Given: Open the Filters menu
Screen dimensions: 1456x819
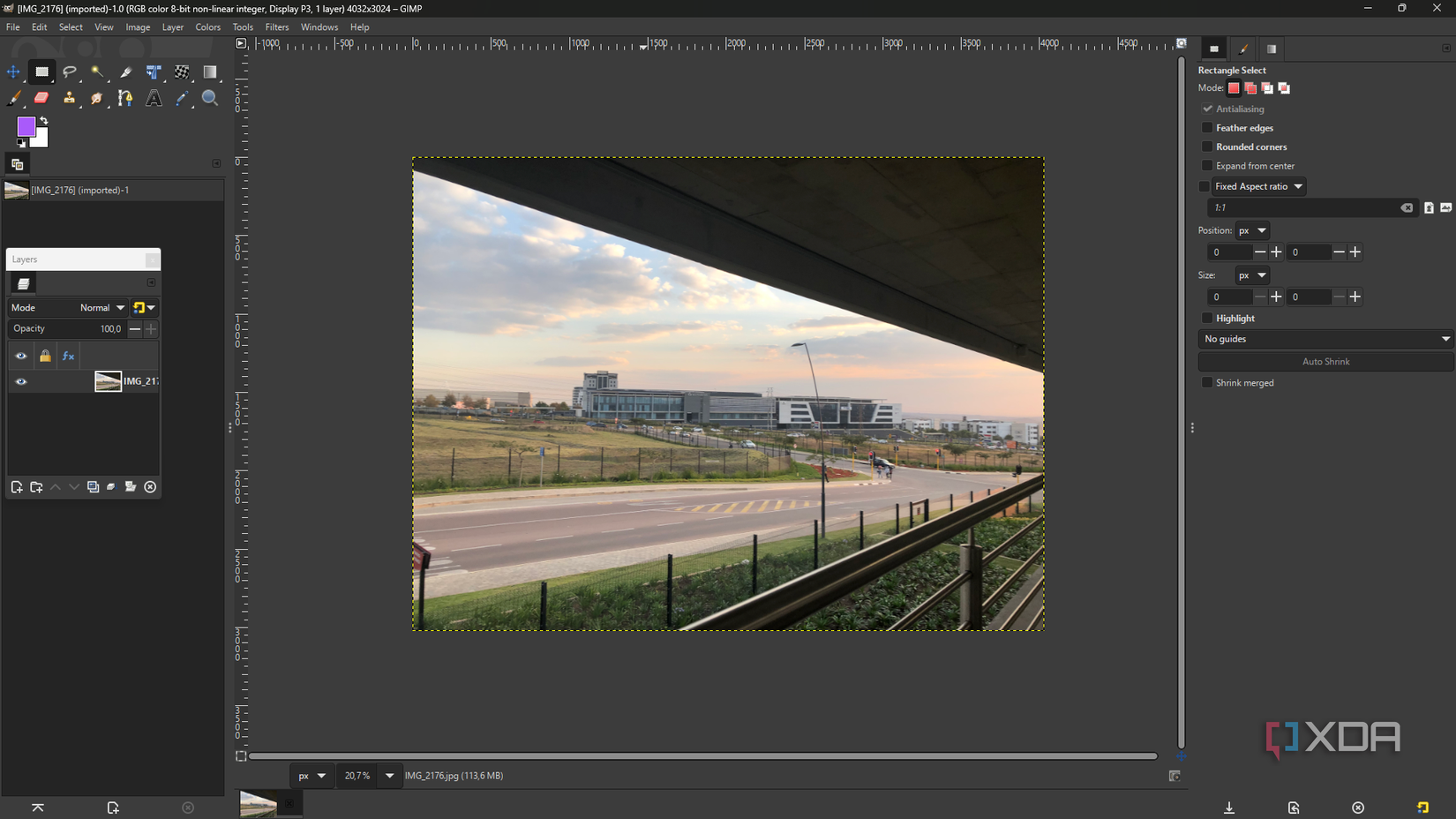Looking at the screenshot, I should 277,26.
